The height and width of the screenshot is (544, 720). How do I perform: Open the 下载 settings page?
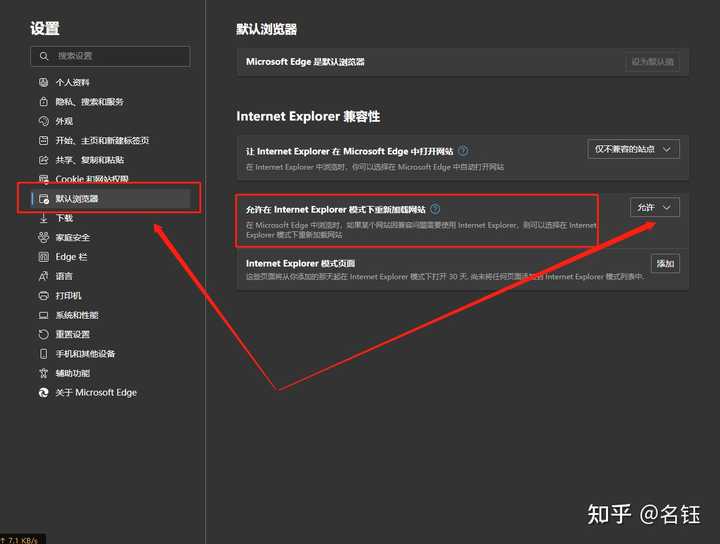(64, 218)
